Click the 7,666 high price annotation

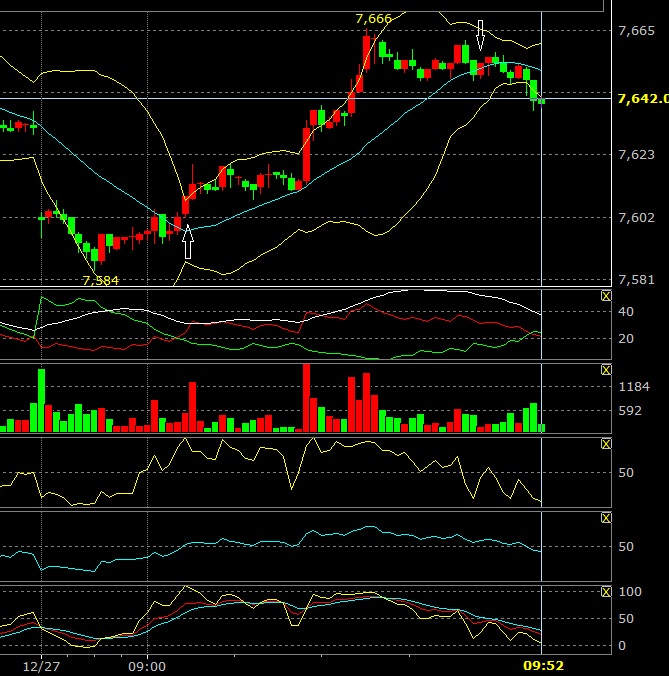(x=373, y=19)
